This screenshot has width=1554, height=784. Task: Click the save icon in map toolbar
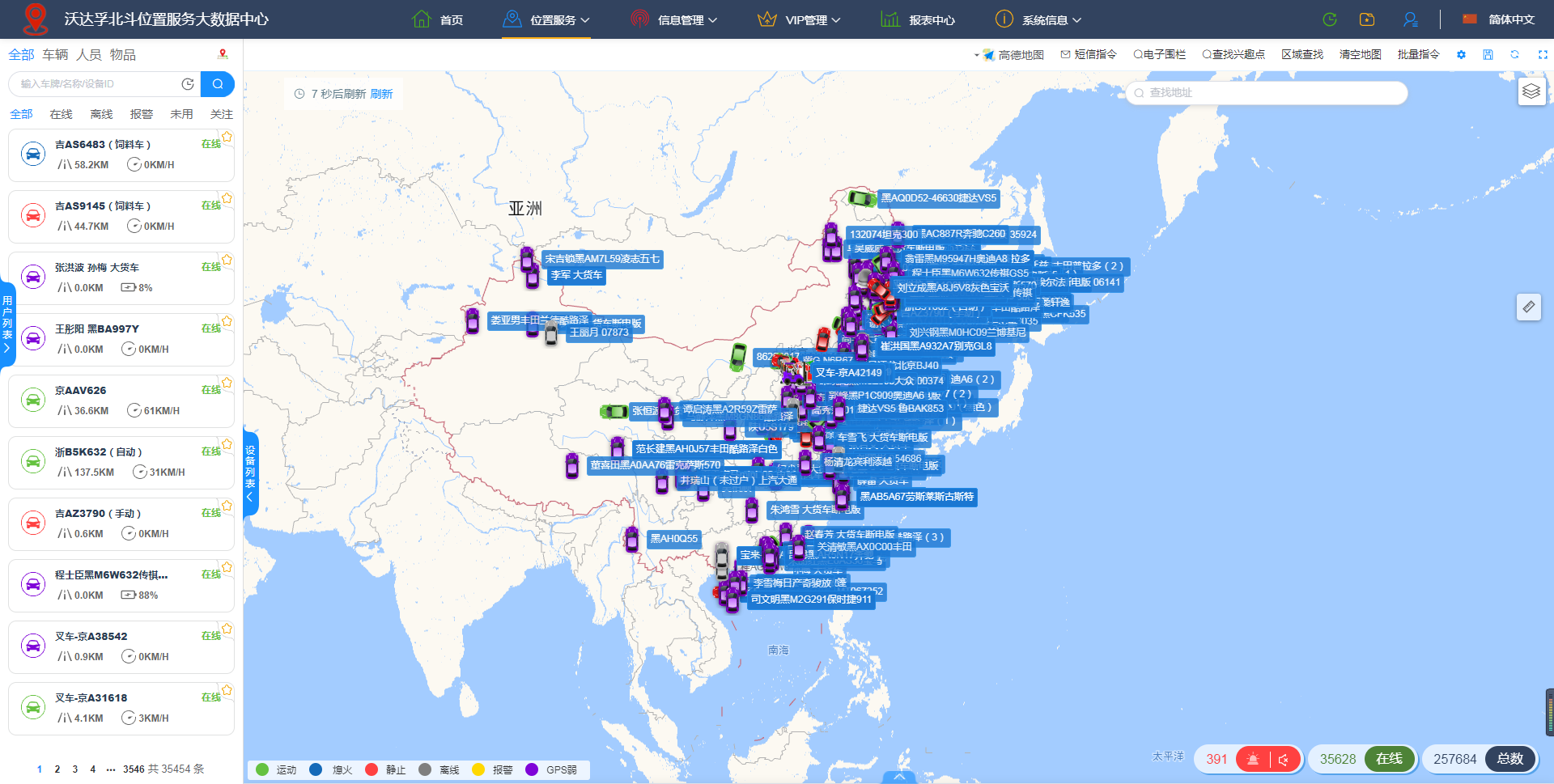tap(1488, 55)
